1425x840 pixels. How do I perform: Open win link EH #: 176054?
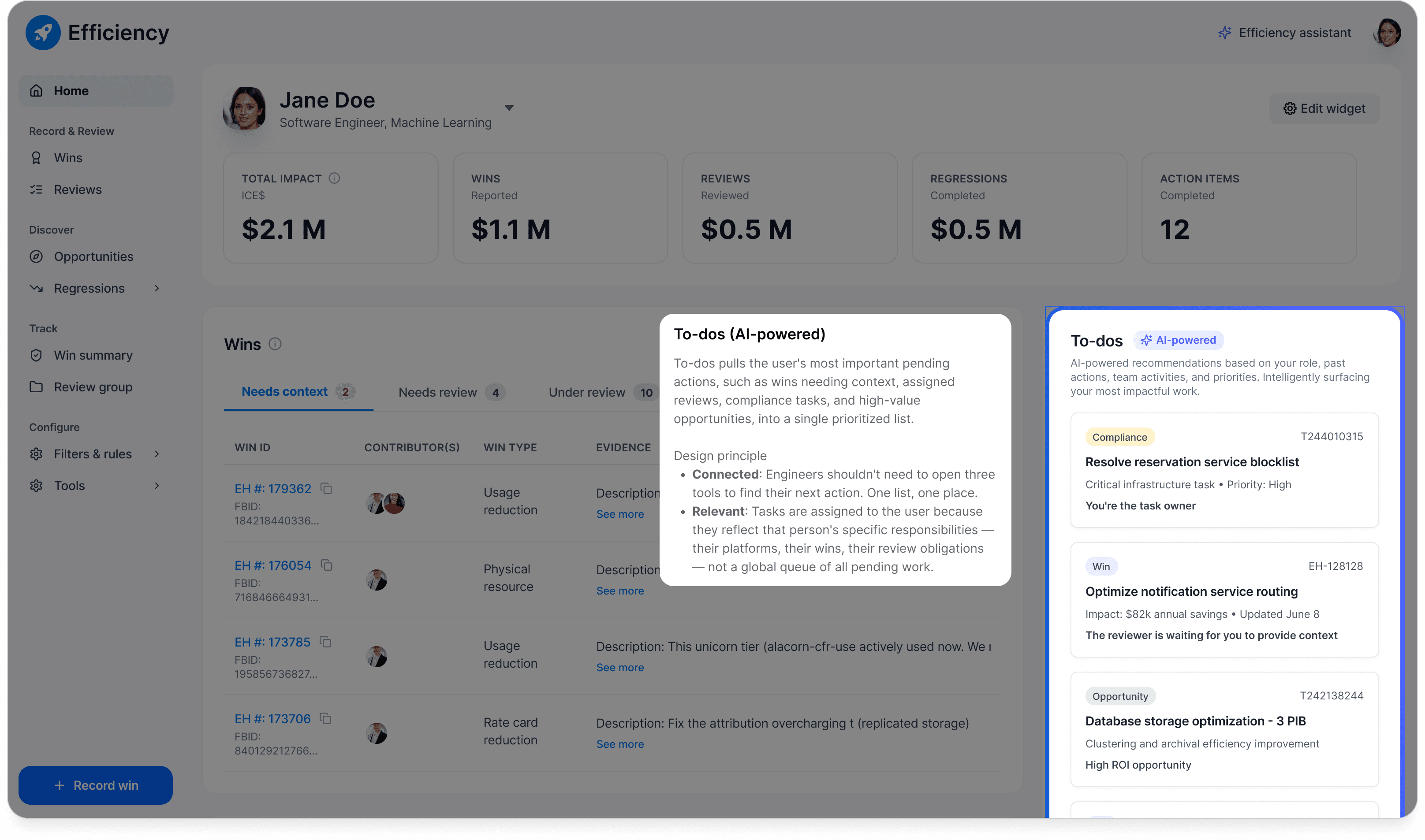[x=273, y=565]
